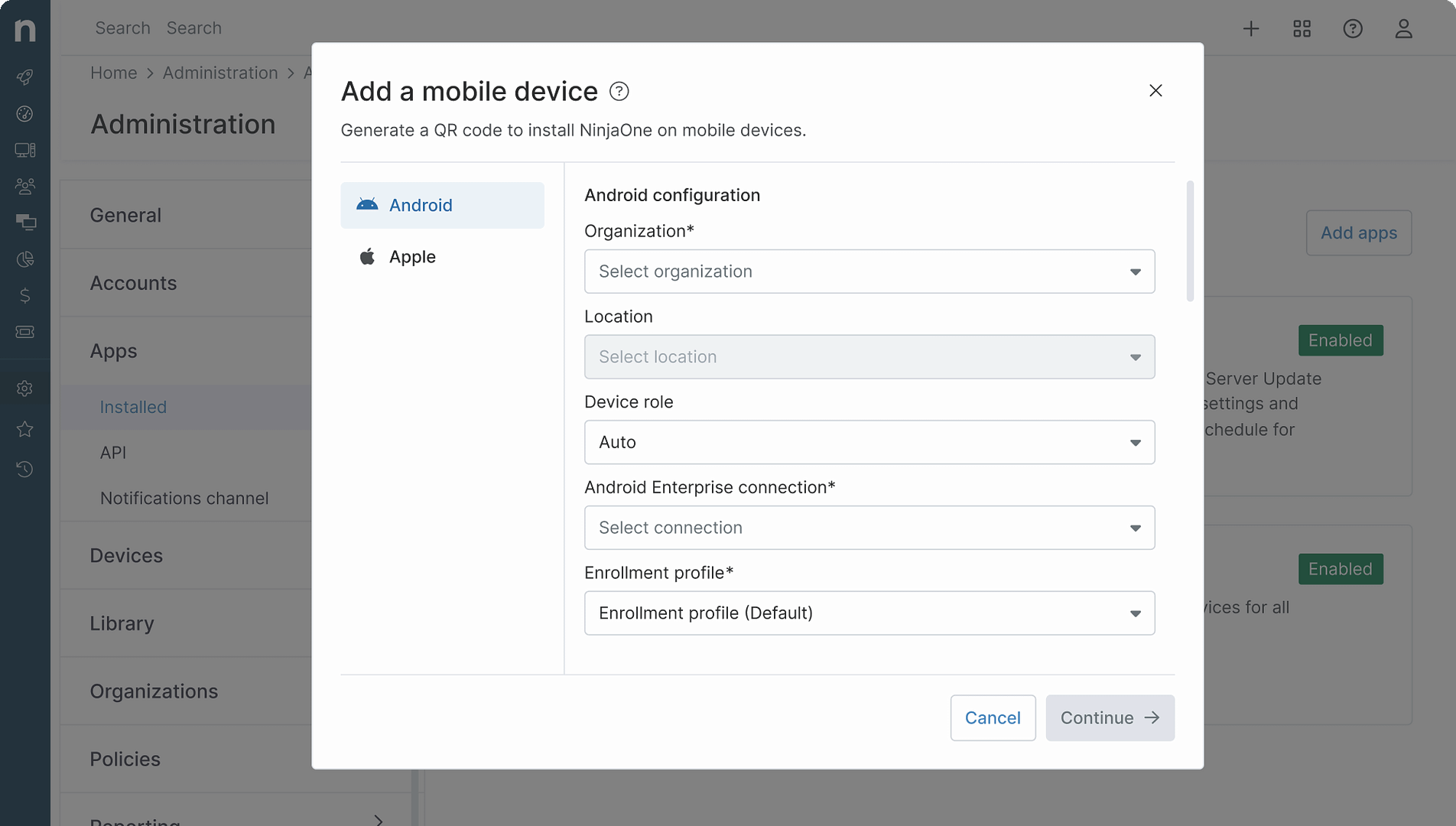
Task: Open the user profile icon
Action: pyautogui.click(x=1403, y=29)
